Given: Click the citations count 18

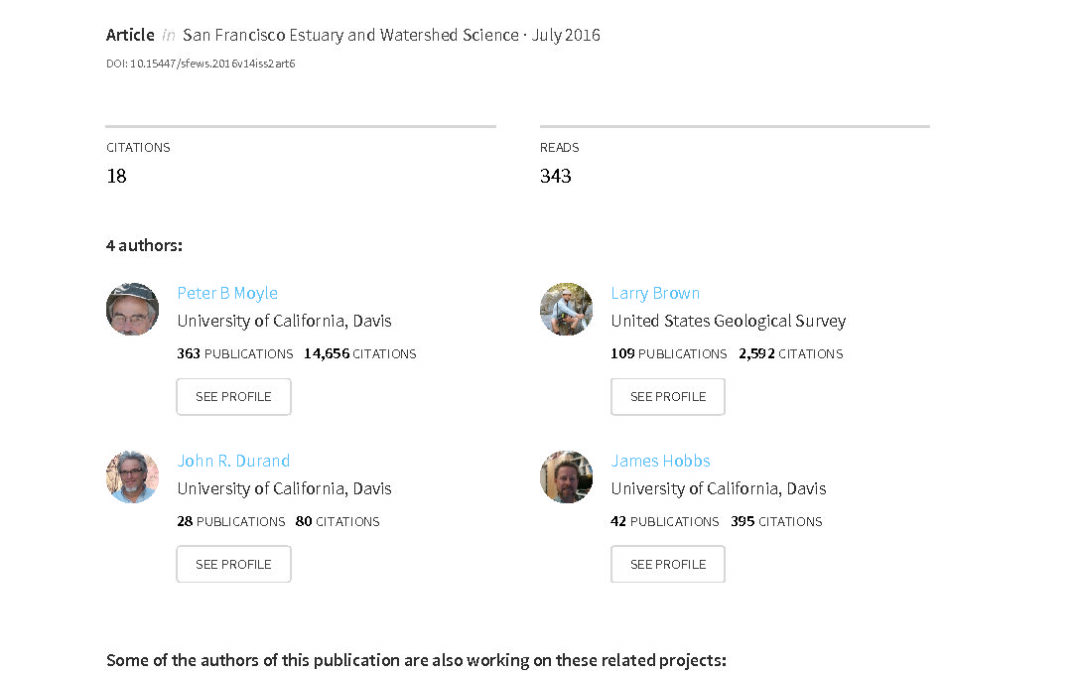Looking at the screenshot, I should (116, 176).
